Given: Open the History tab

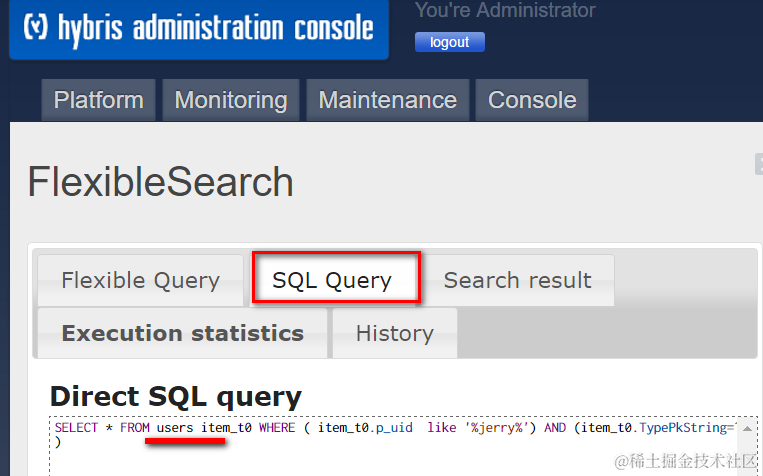Looking at the screenshot, I should (395, 333).
